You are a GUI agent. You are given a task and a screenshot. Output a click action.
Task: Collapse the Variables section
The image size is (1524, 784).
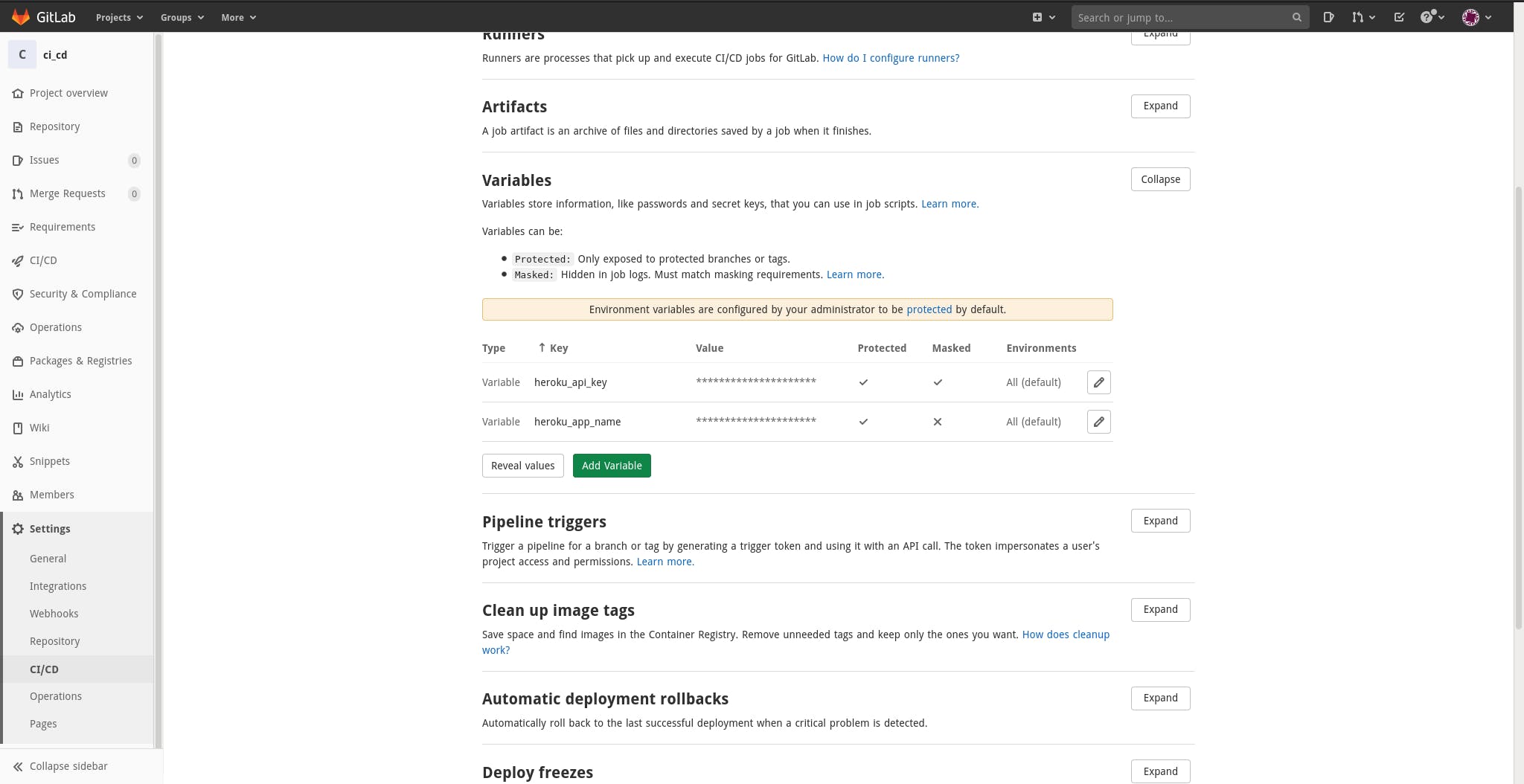(1160, 179)
